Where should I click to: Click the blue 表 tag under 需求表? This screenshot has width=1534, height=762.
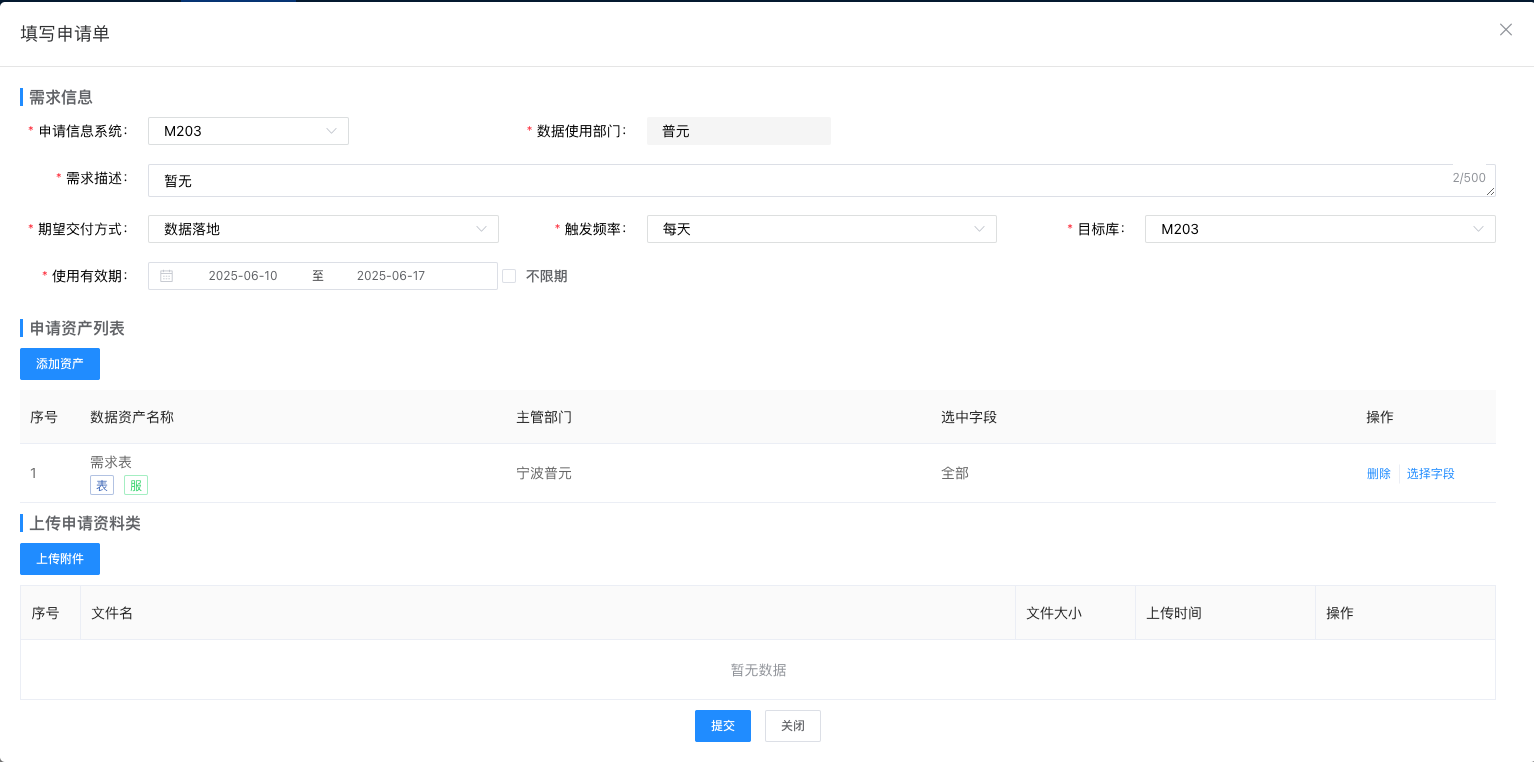tap(102, 485)
